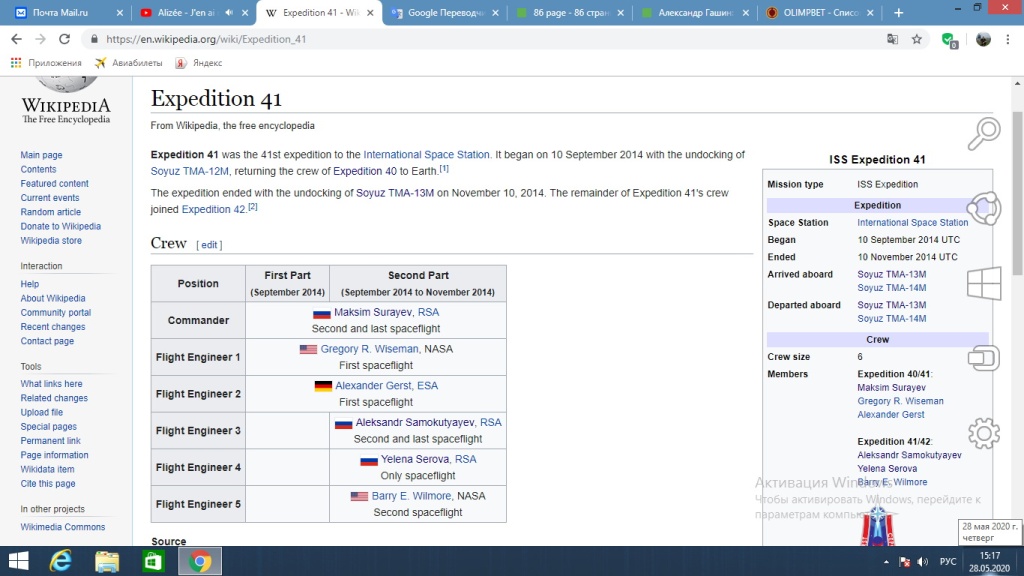Screen dimensions: 1024x576
Task: Open Barry E. Wilmore link in table
Action: click(411, 496)
